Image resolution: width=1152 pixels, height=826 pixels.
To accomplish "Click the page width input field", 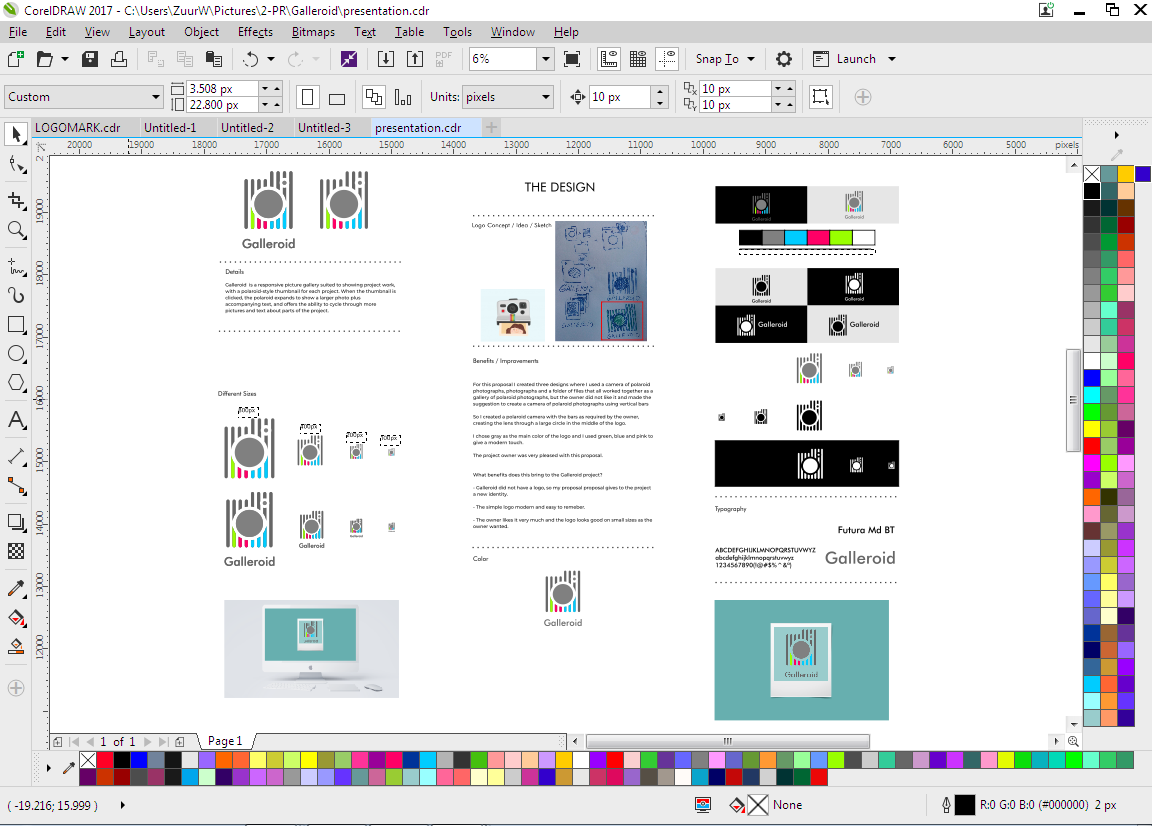I will coord(223,88).
